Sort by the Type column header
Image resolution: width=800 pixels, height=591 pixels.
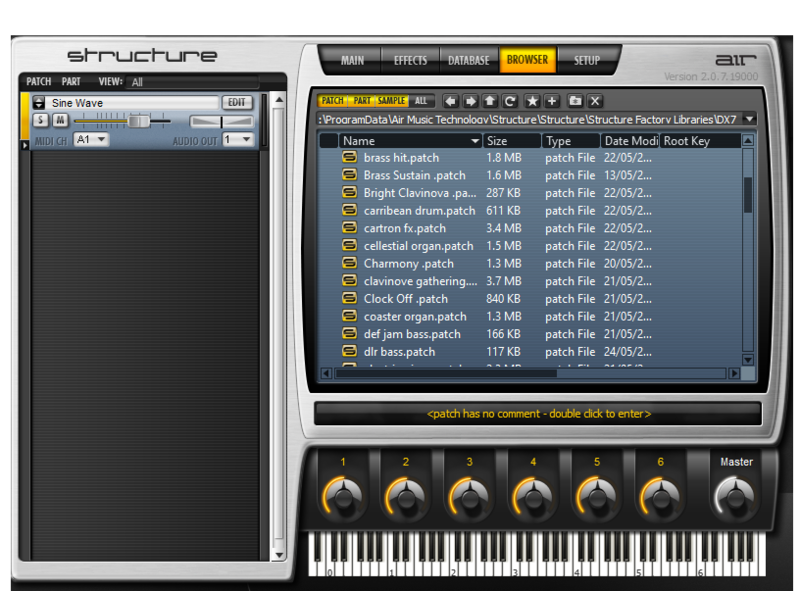click(x=571, y=141)
